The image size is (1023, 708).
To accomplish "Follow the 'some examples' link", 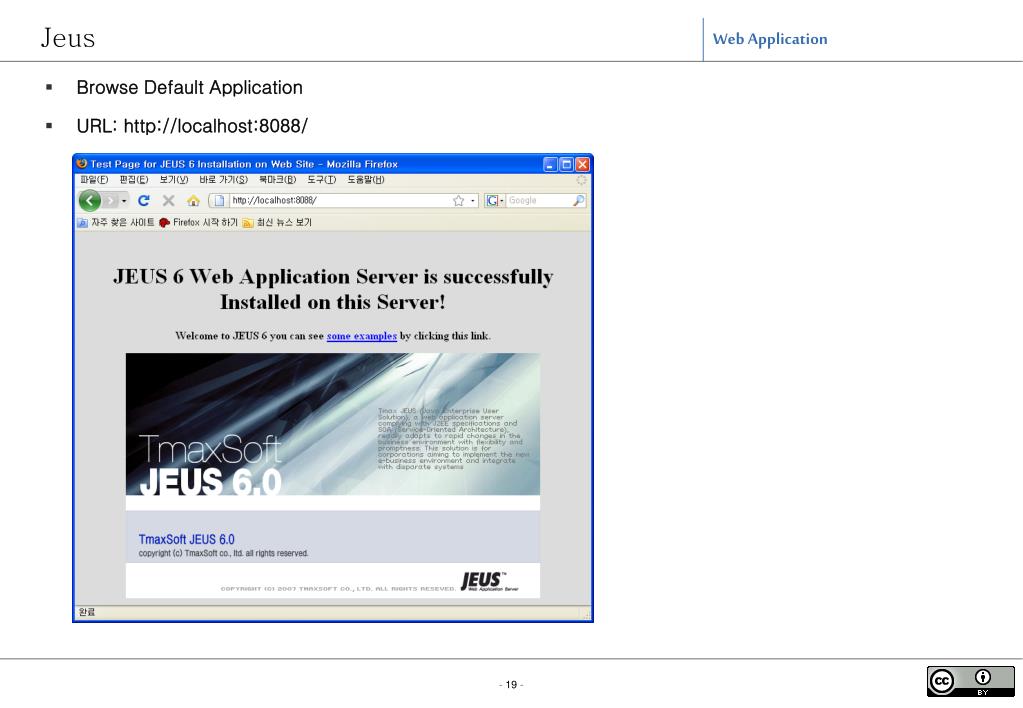I will click(361, 336).
